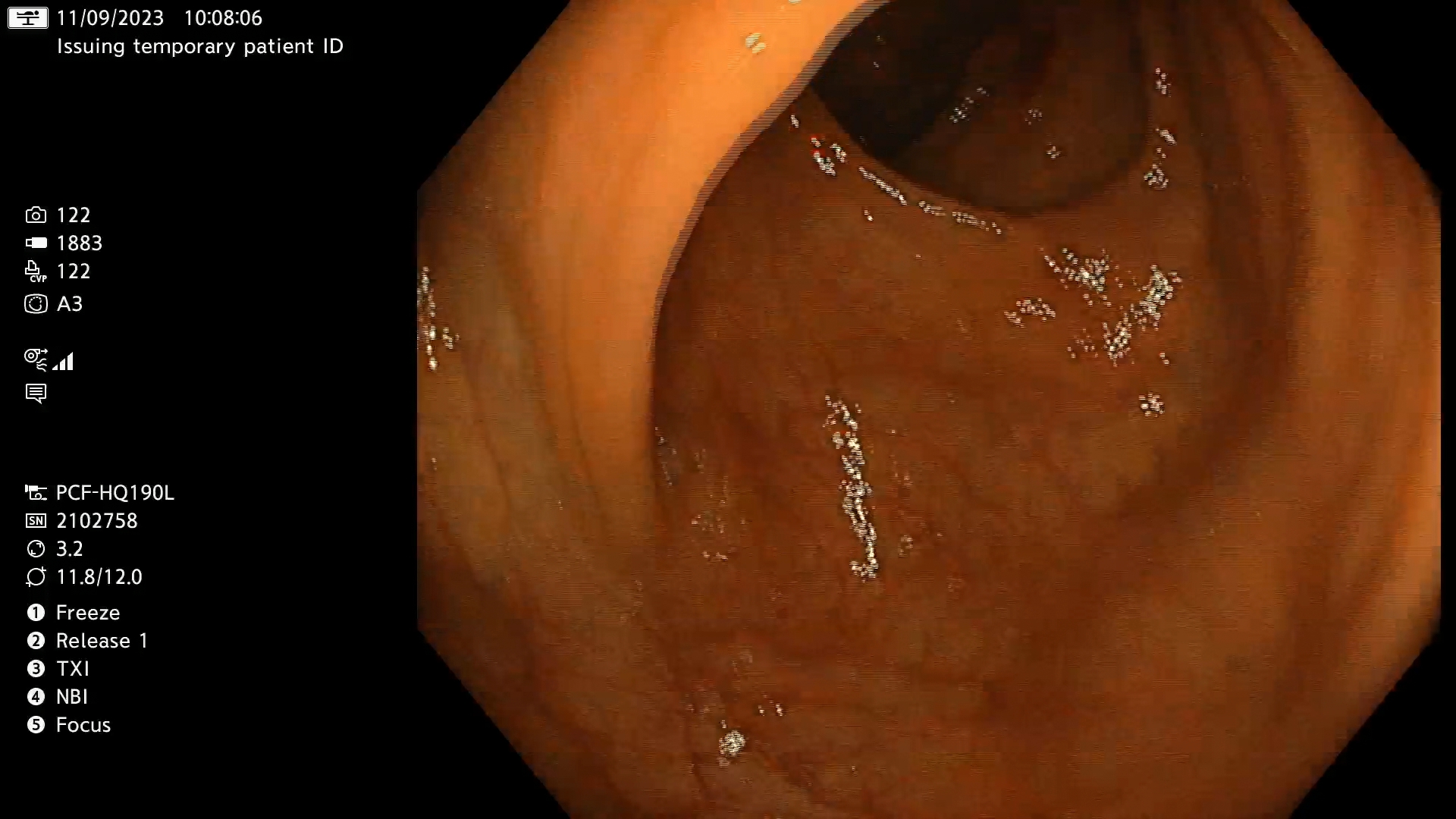The image size is (1456, 819).
Task: Click the scope model text PCF-HQ190L
Action: (115, 493)
